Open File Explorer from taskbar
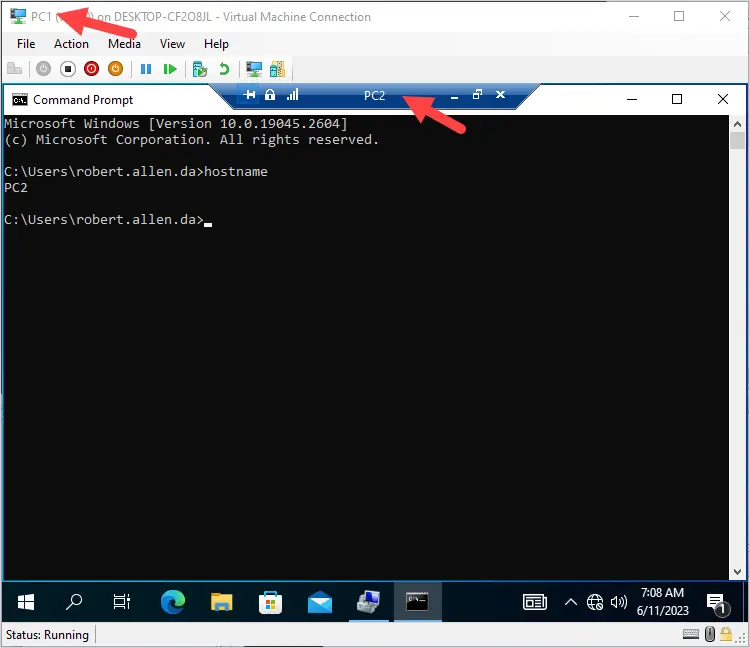 tap(221, 602)
